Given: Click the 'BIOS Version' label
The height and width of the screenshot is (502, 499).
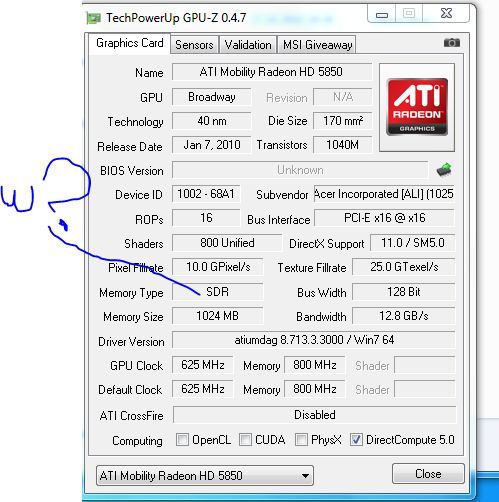Looking at the screenshot, I should tap(132, 171).
